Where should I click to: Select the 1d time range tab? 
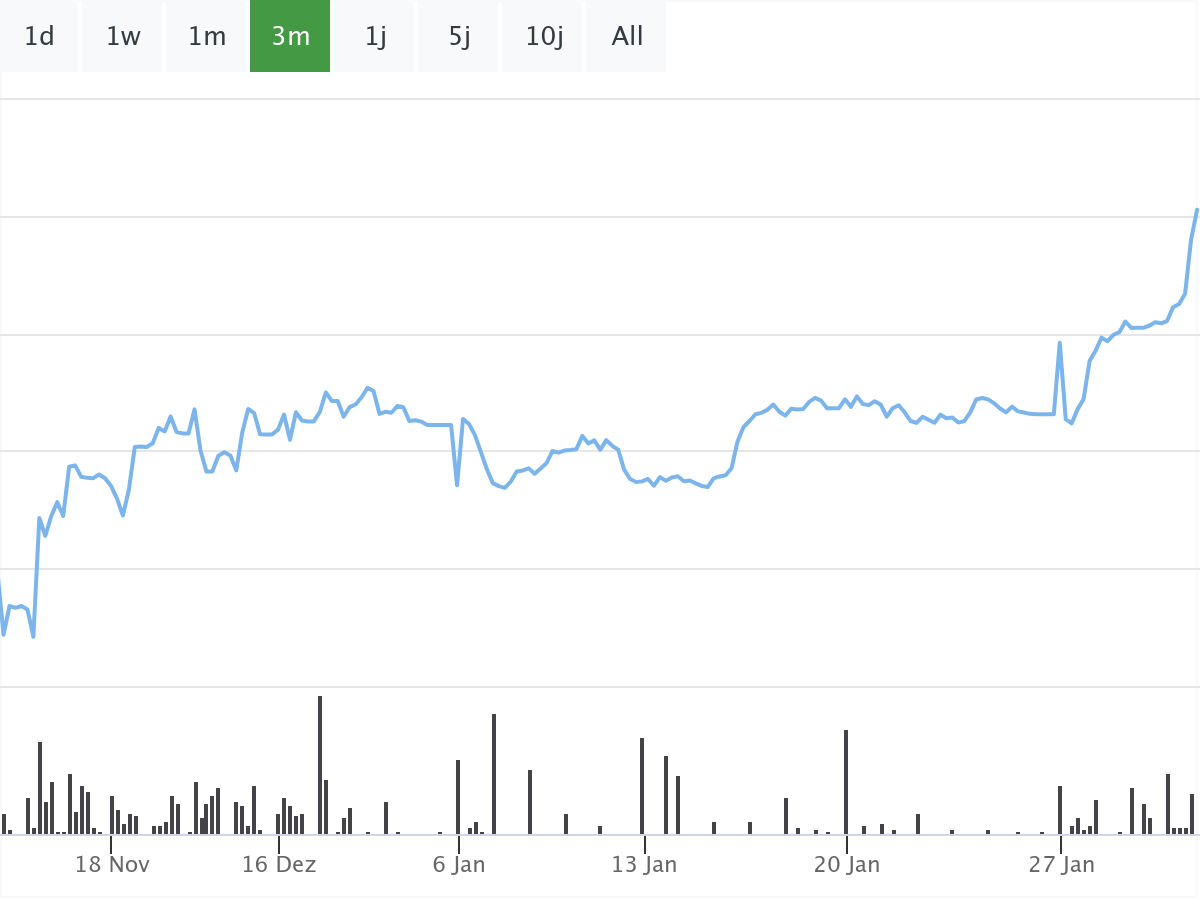pos(39,37)
